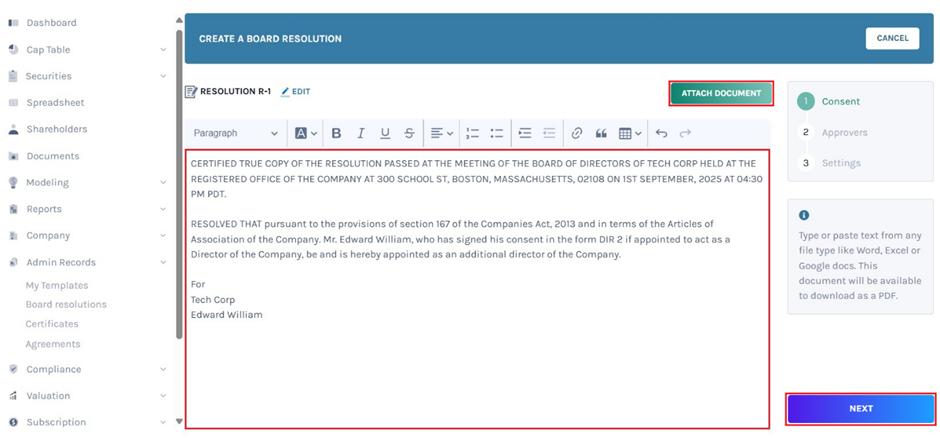Image resolution: width=940 pixels, height=438 pixels.
Task: Insert a numbered list
Action: (x=472, y=133)
